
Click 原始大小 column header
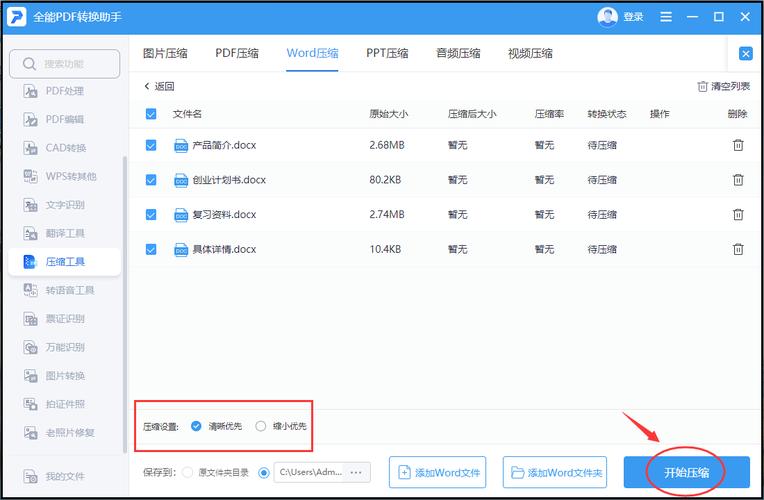click(x=388, y=114)
